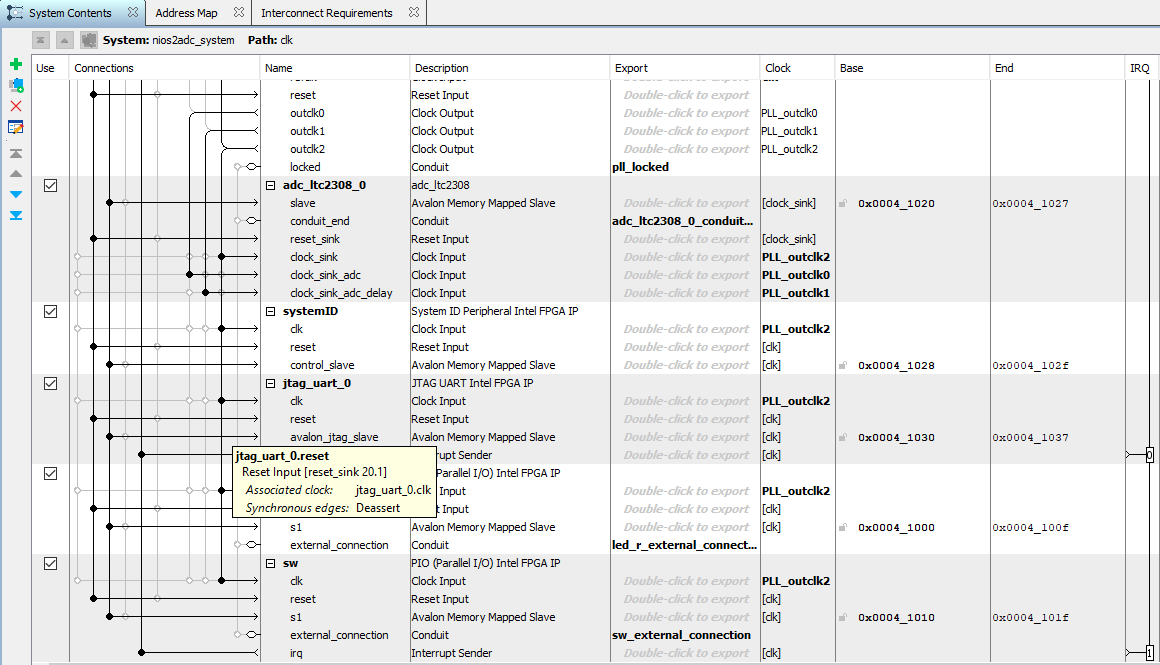Screen dimensions: 1160x665
Task: Click PLL_outclk1 clock cell on clock_sink_adc_delay row
Action: [x=796, y=293]
